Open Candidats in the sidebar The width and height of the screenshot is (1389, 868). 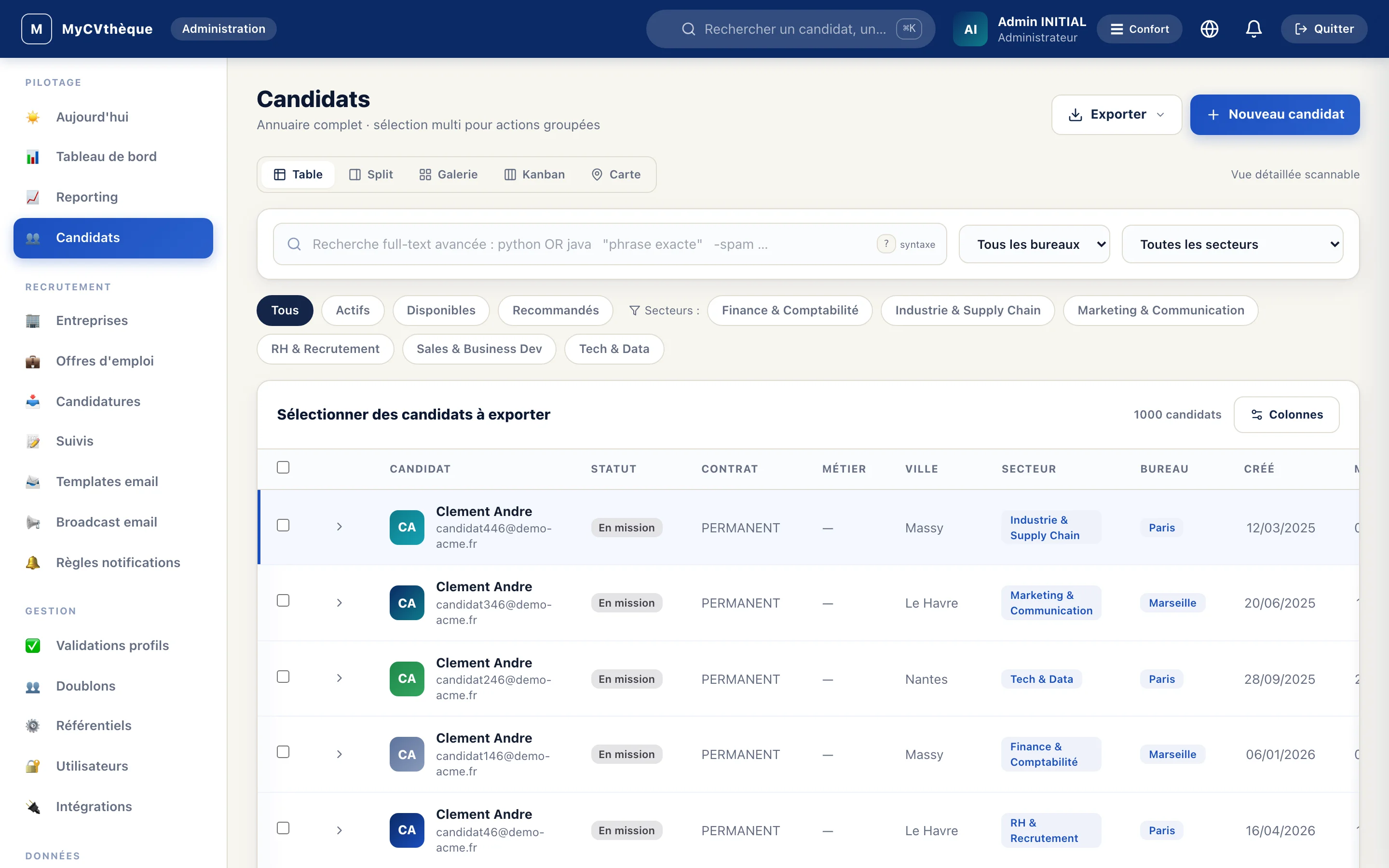pos(113,238)
